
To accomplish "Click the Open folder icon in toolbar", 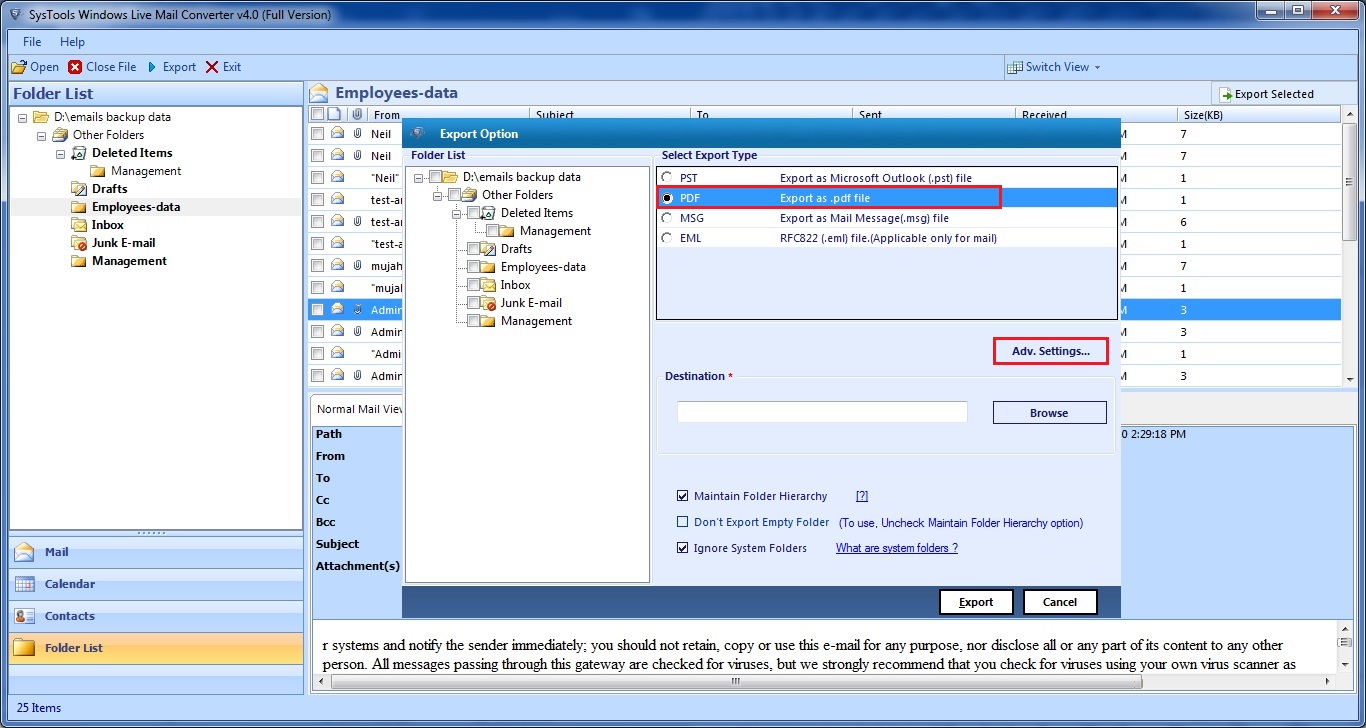I will 19,67.
